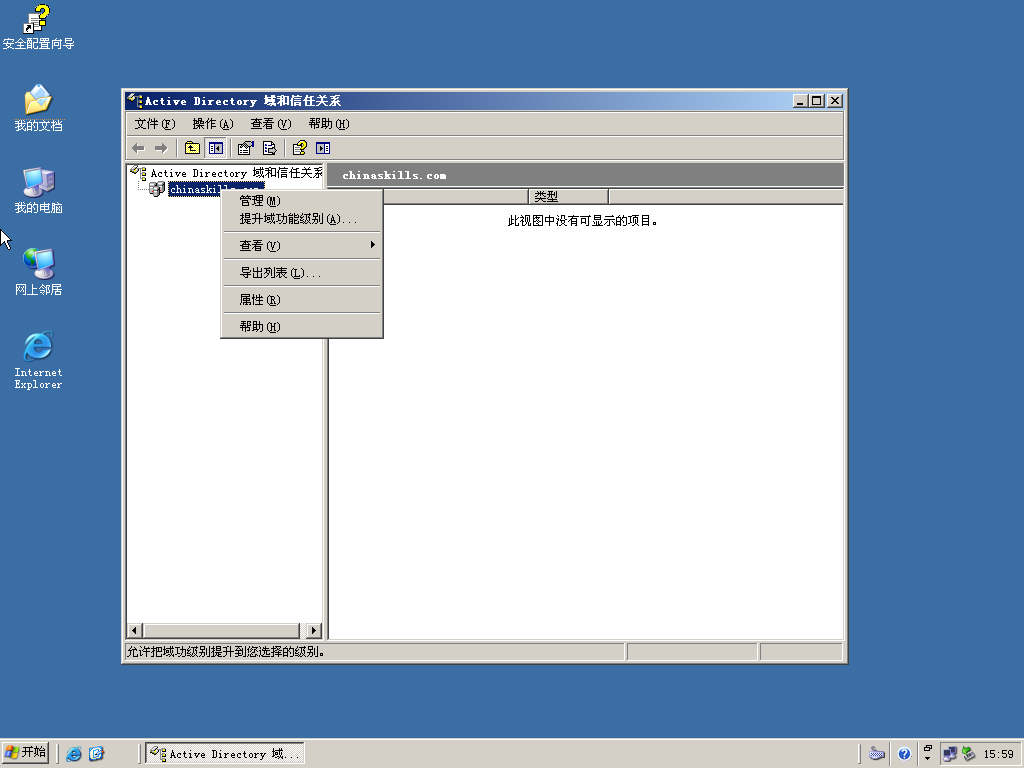This screenshot has height=768, width=1024.
Task: Select the 我的电脑 desktop icon
Action: (38, 191)
